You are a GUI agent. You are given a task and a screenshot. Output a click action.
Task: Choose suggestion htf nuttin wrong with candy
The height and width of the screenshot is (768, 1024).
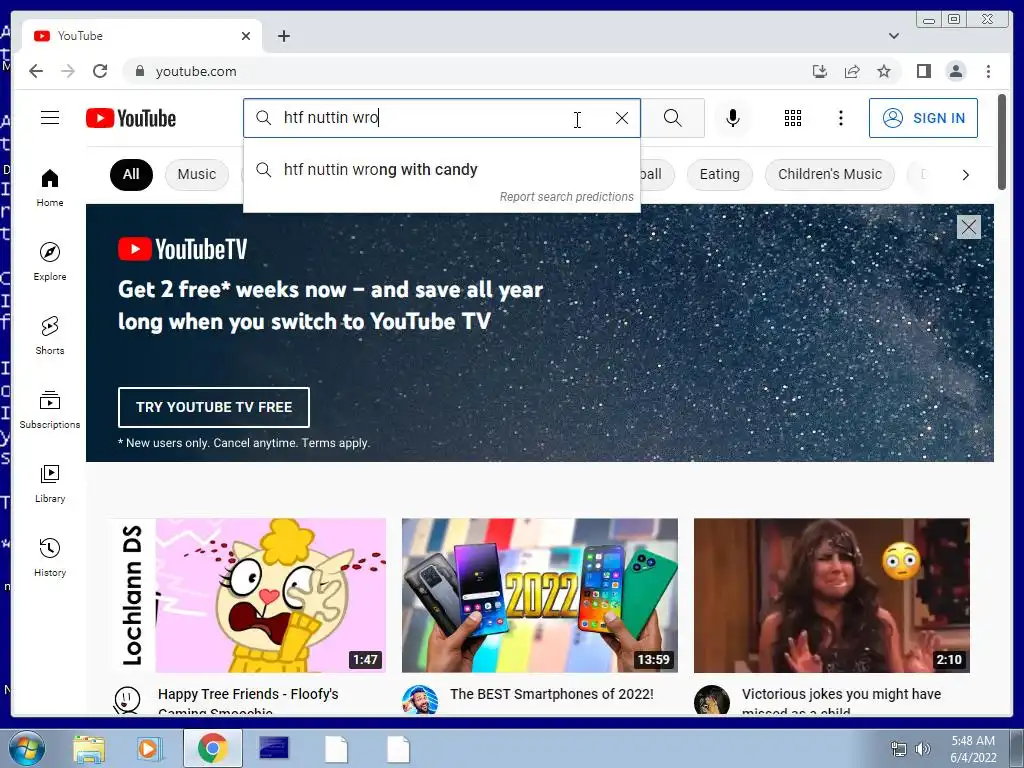coord(441,170)
